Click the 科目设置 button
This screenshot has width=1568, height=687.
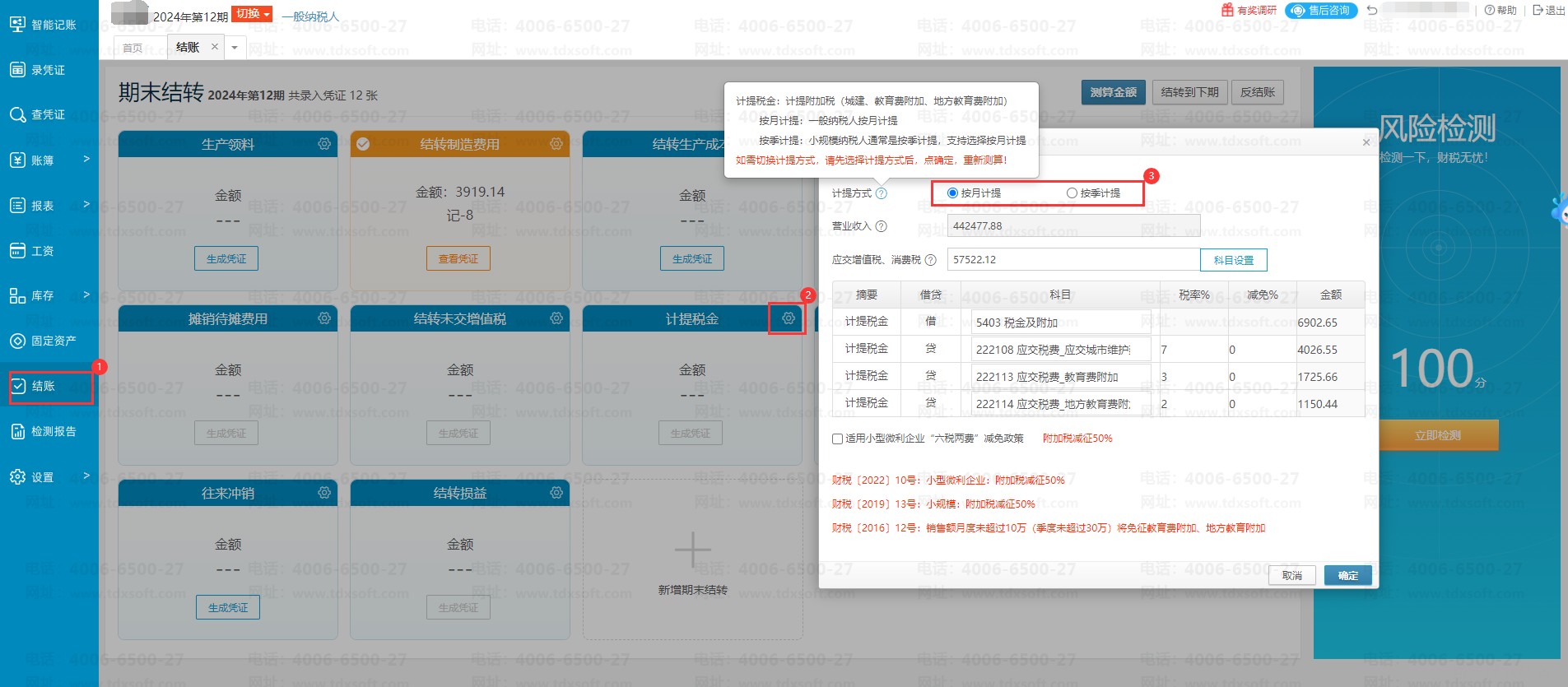coord(1233,260)
